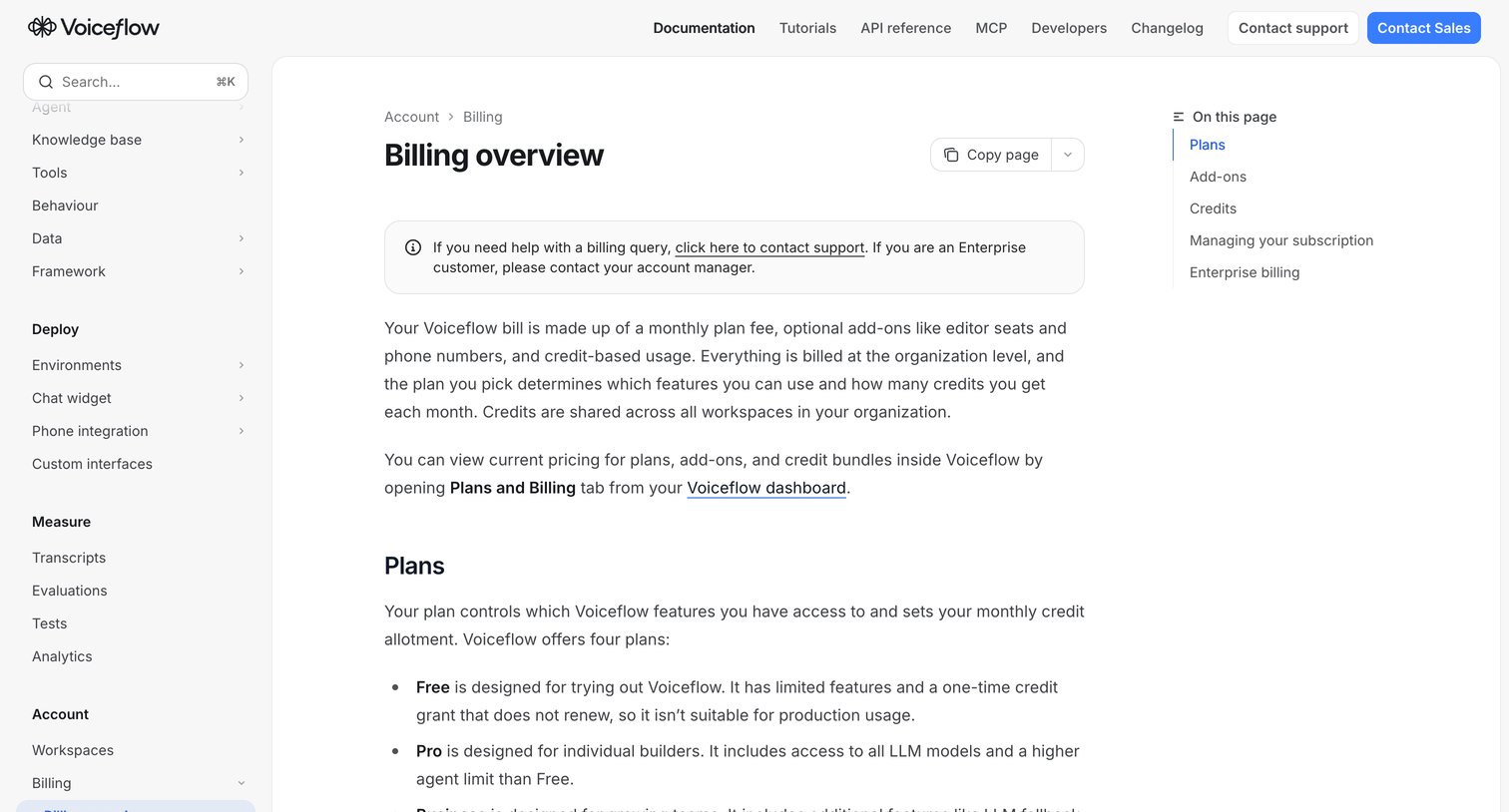1509x812 pixels.
Task: Click the Billing breadcrumb
Action: [482, 117]
